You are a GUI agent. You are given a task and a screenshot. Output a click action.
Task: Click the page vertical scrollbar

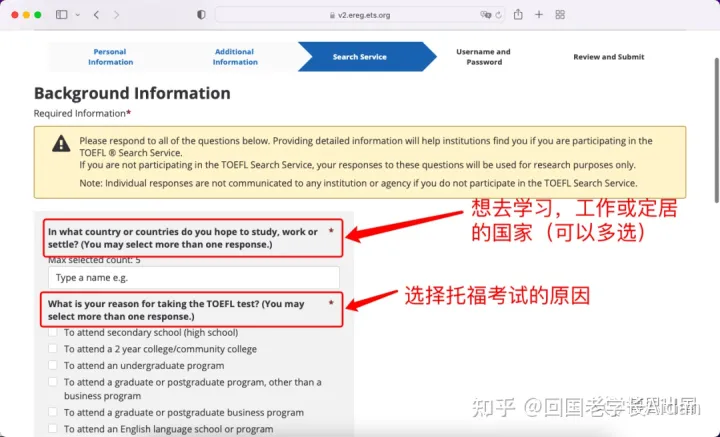[x=717, y=130]
